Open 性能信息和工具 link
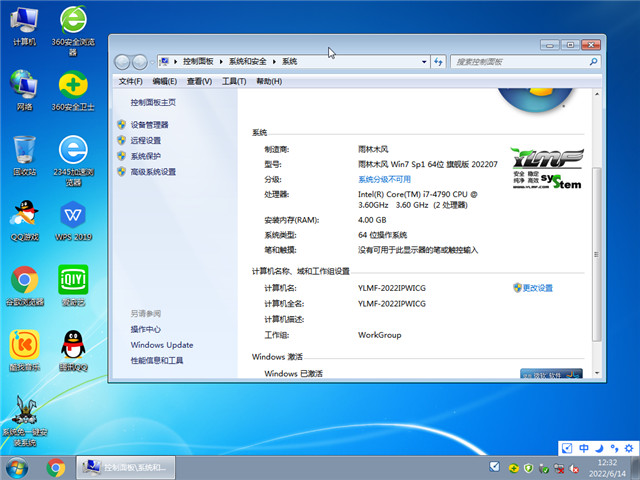This screenshot has height=480, width=640. pyautogui.click(x=157, y=360)
